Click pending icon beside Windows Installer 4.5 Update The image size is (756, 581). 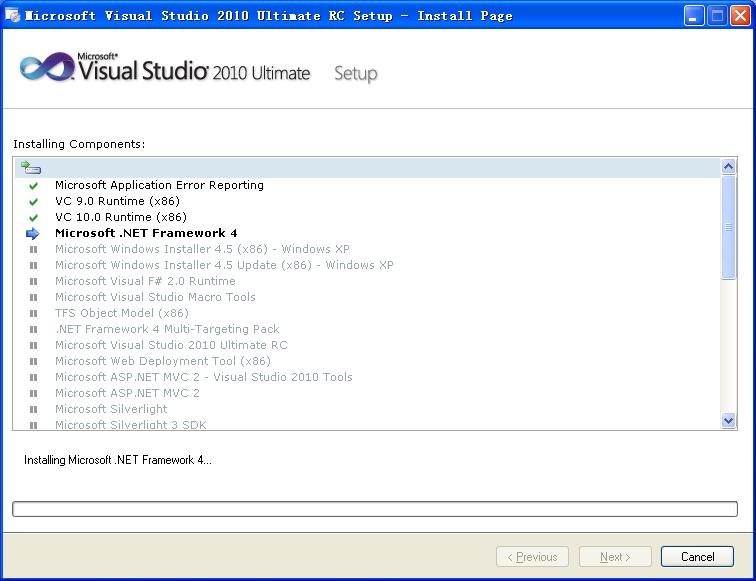[33, 265]
